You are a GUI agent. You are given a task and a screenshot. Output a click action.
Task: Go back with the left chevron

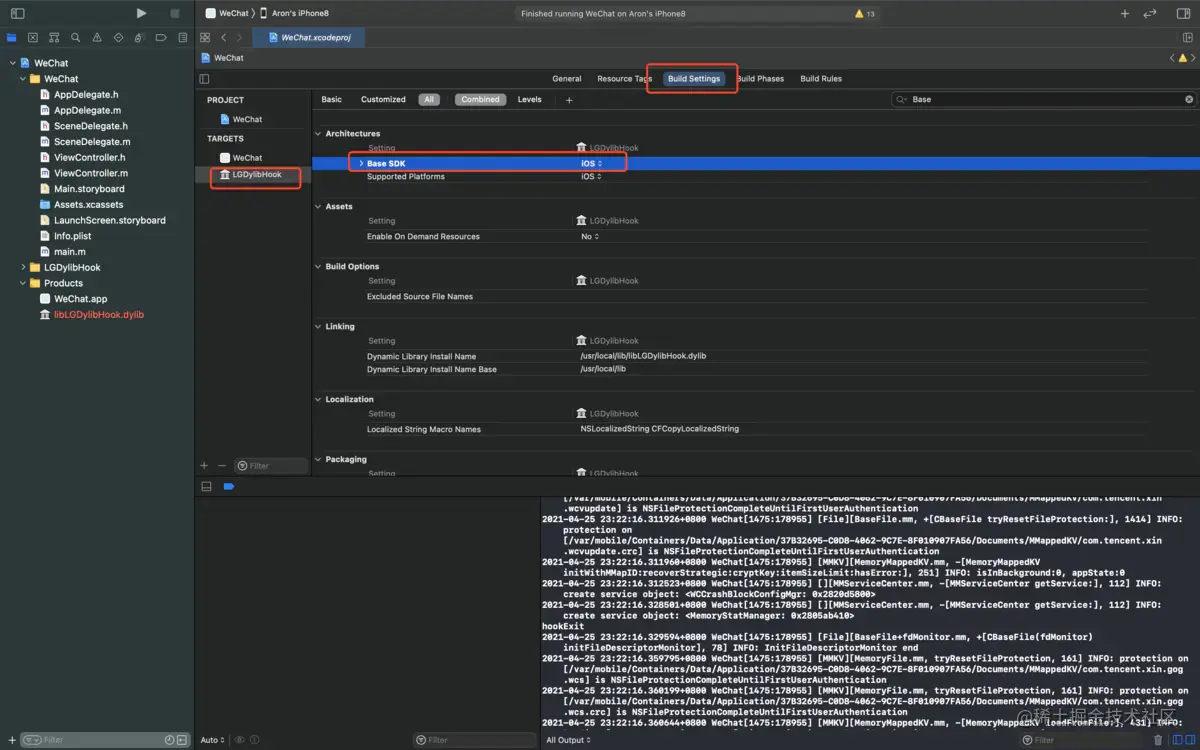pos(224,37)
